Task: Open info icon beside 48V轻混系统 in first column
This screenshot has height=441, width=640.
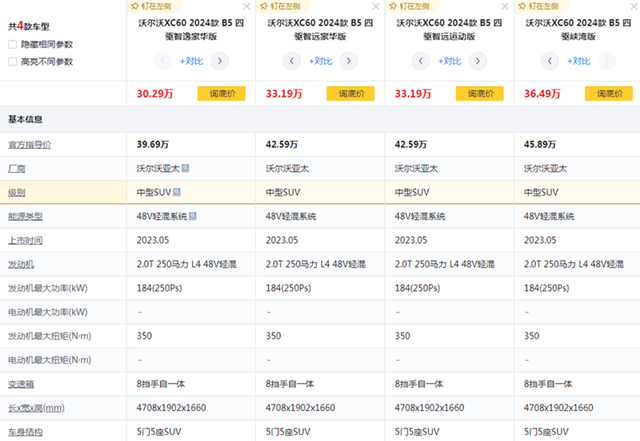Action: click(193, 216)
